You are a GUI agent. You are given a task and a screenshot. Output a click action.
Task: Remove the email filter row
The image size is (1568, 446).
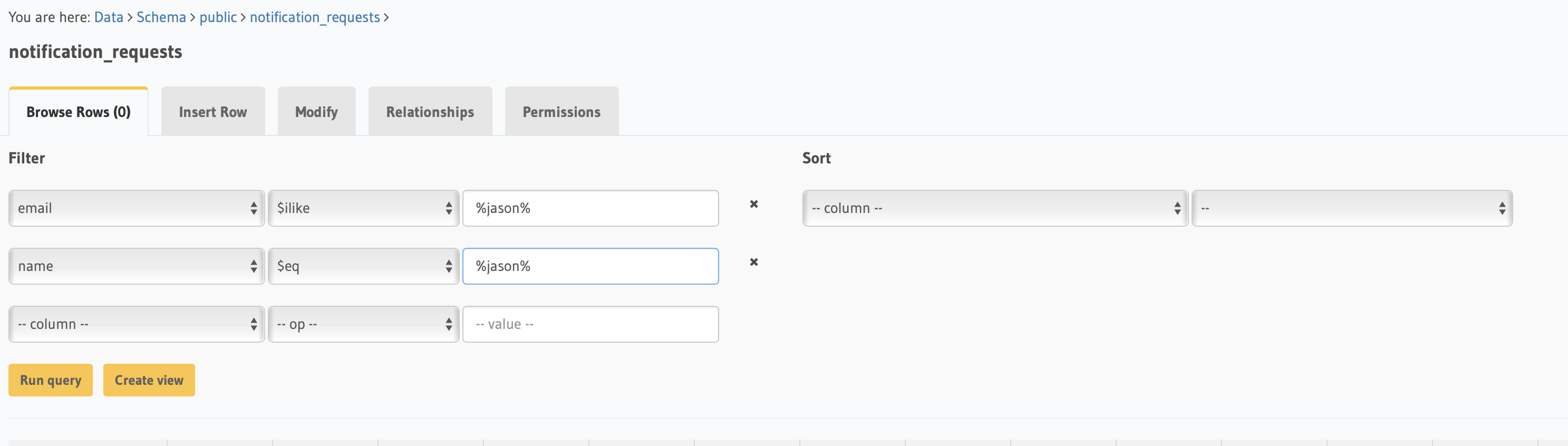[753, 205]
